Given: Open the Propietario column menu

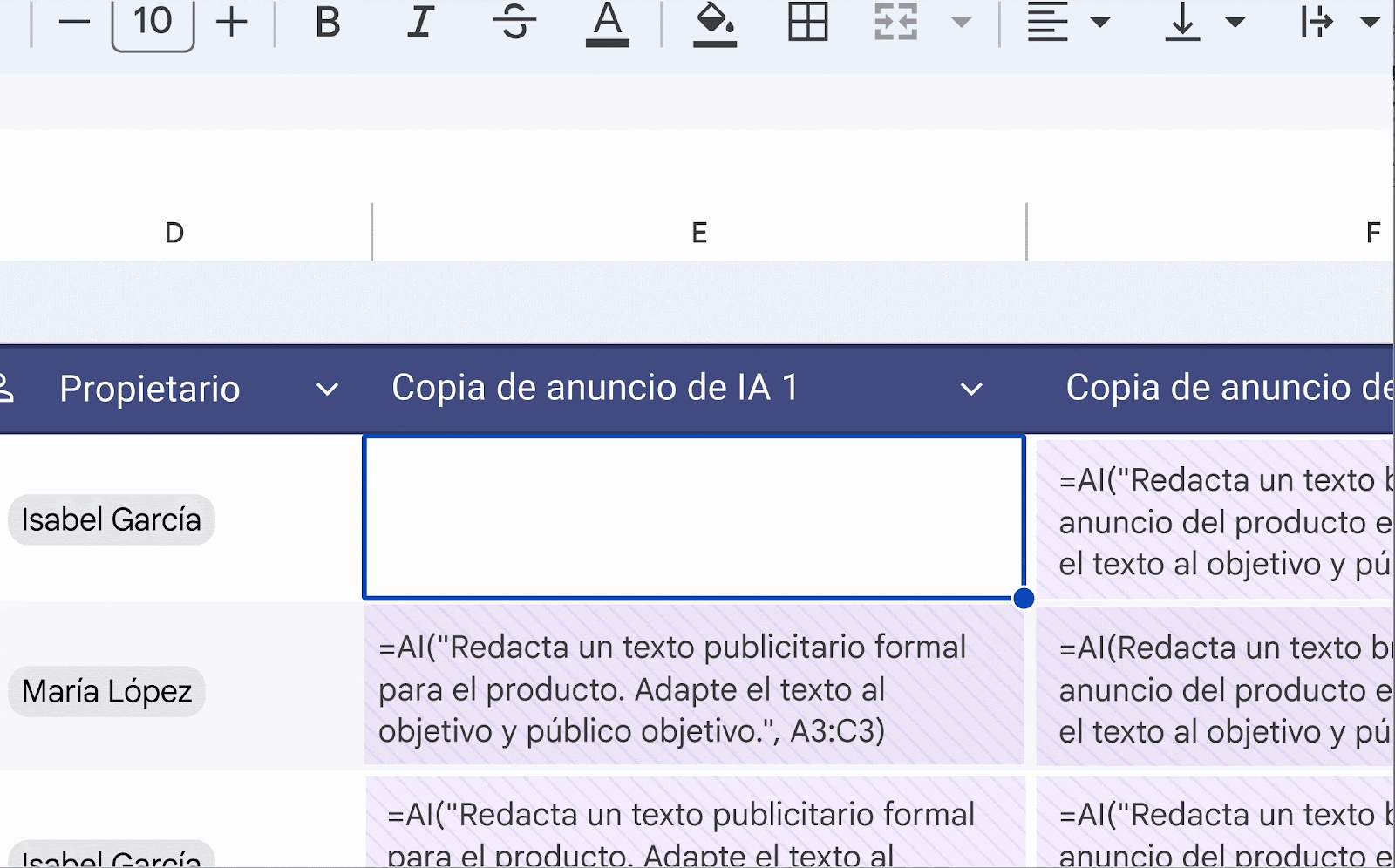Looking at the screenshot, I should pos(326,390).
